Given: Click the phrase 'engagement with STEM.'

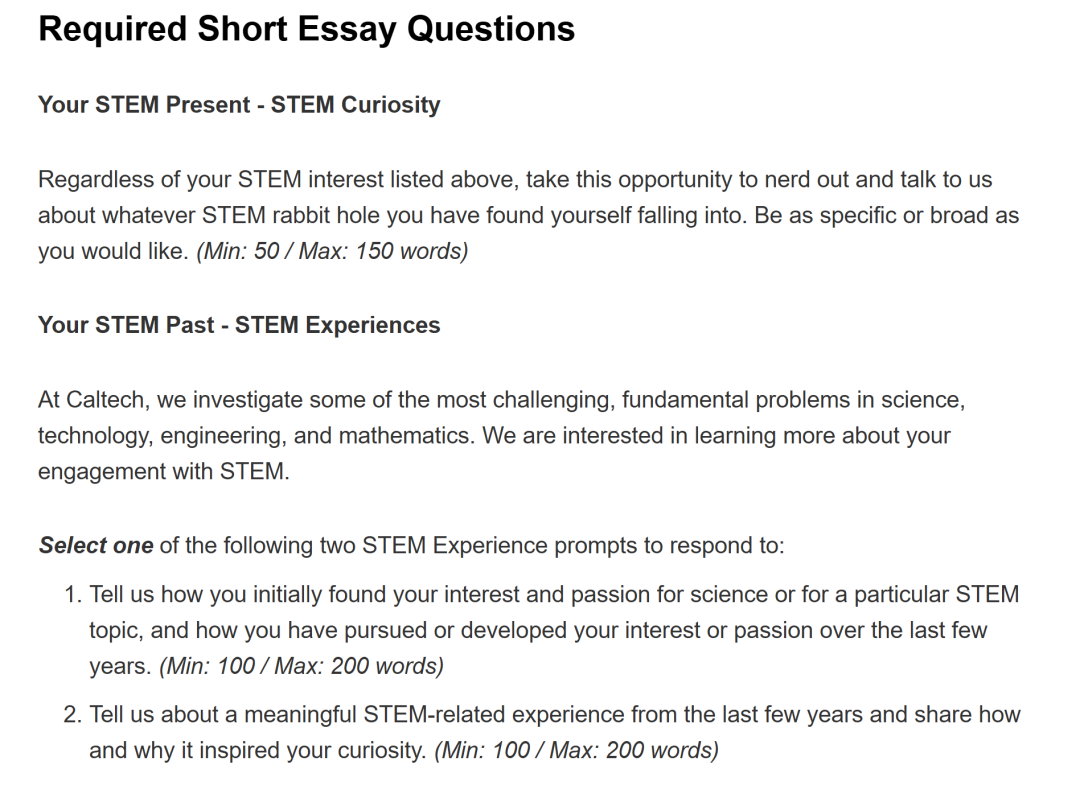Looking at the screenshot, I should [164, 471].
